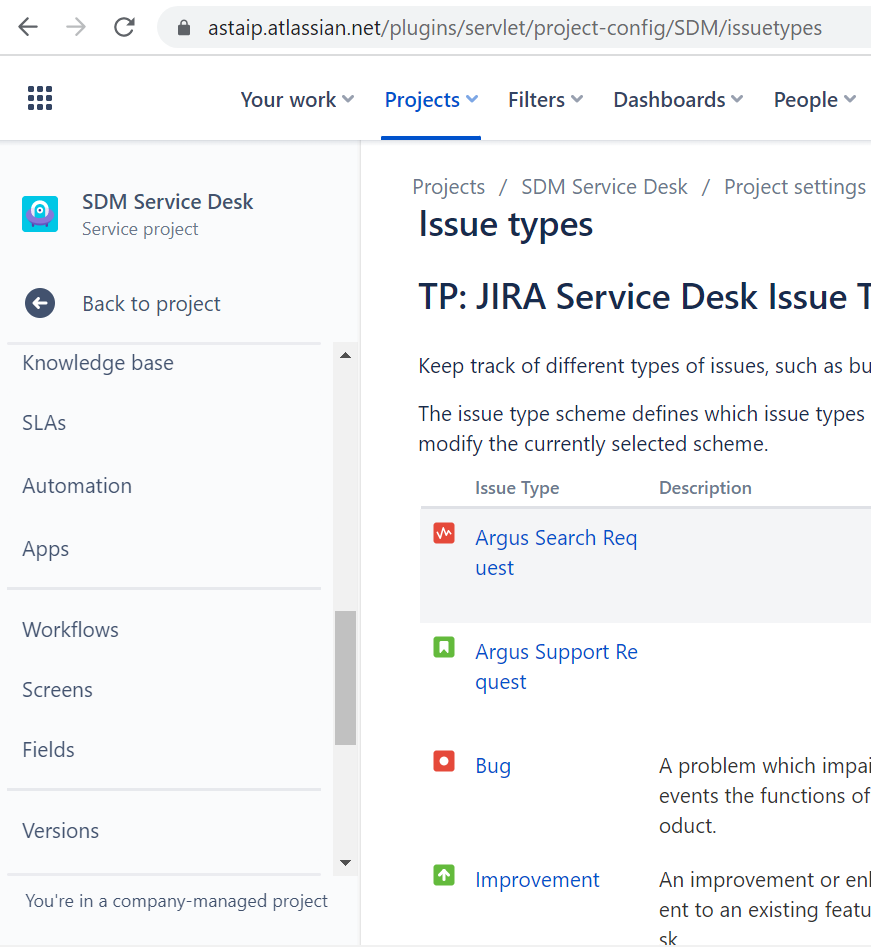The height and width of the screenshot is (947, 871).
Task: Open Knowledge base settings in sidebar
Action: [98, 363]
